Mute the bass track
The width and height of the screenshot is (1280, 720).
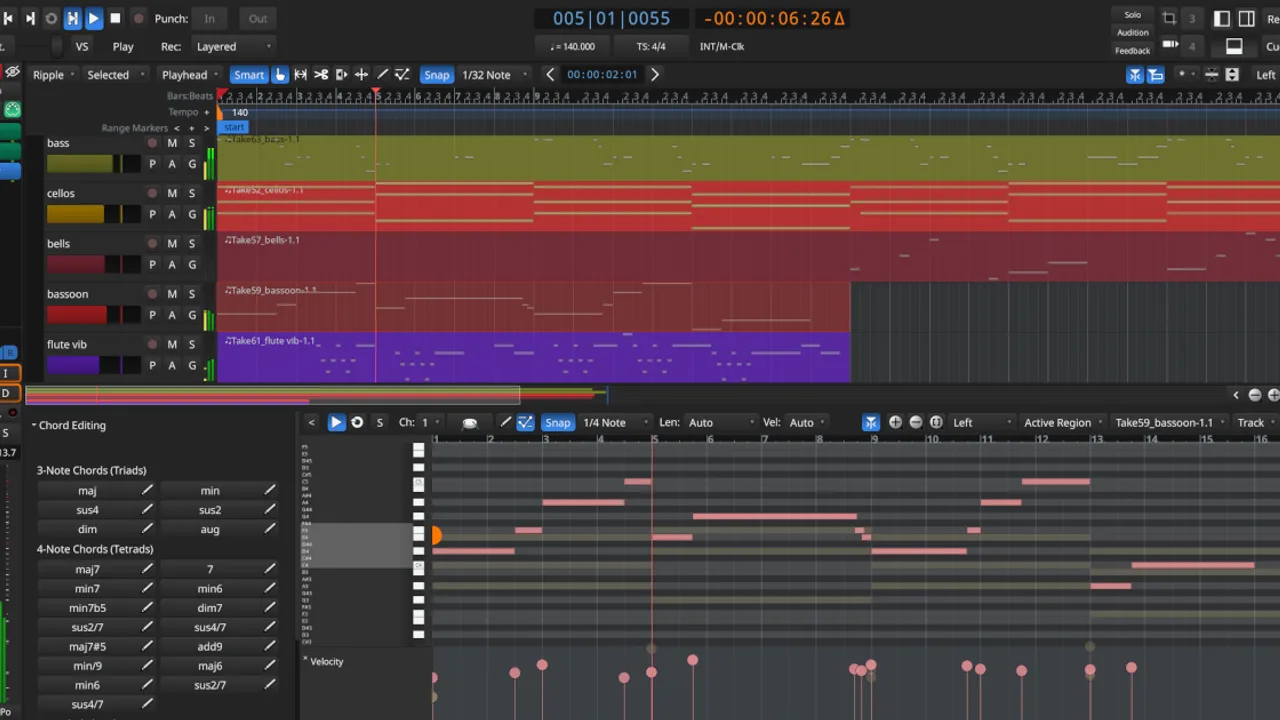pyautogui.click(x=172, y=143)
